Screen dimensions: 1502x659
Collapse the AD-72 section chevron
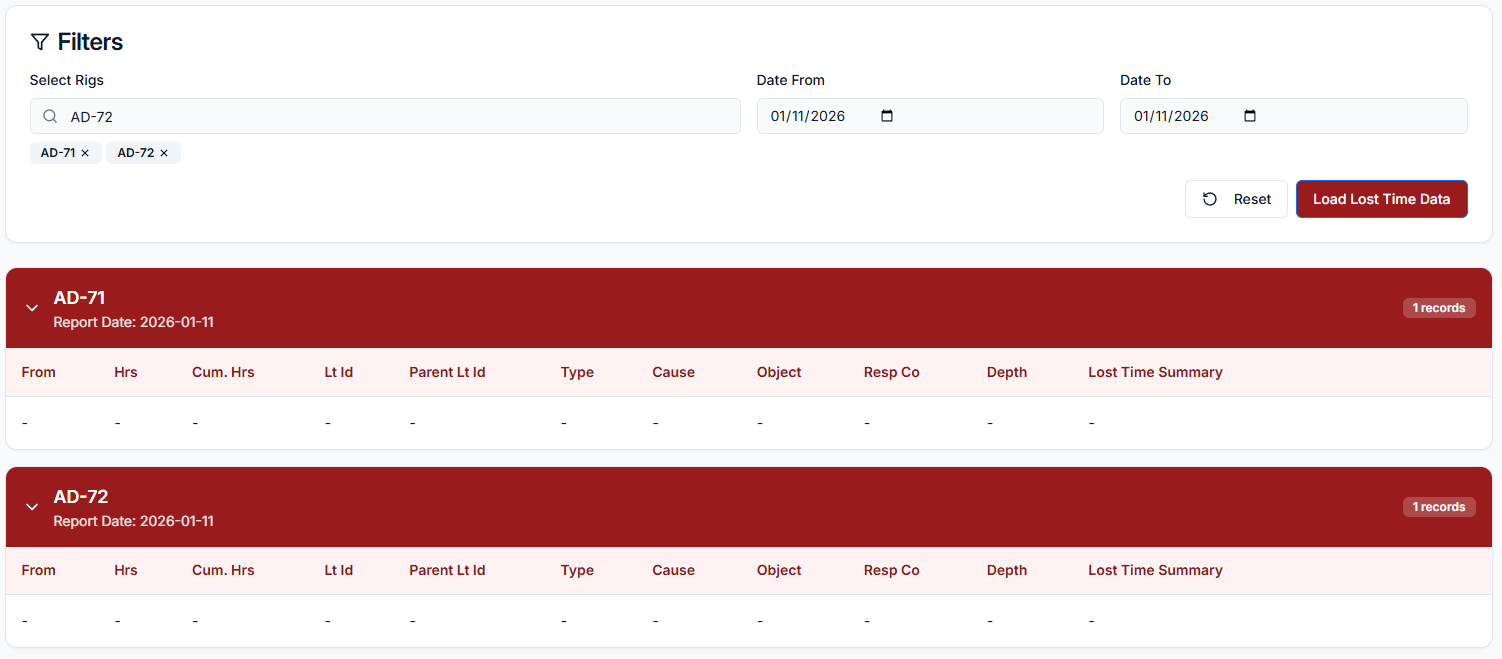coord(32,507)
